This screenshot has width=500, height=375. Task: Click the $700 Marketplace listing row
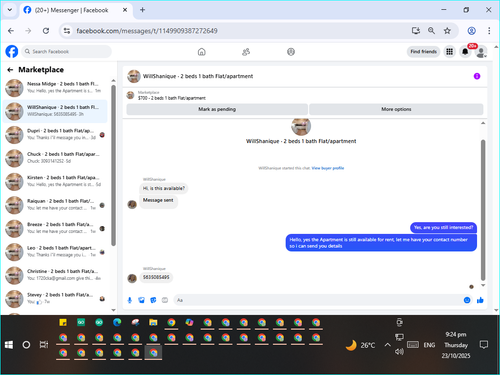pos(305,95)
